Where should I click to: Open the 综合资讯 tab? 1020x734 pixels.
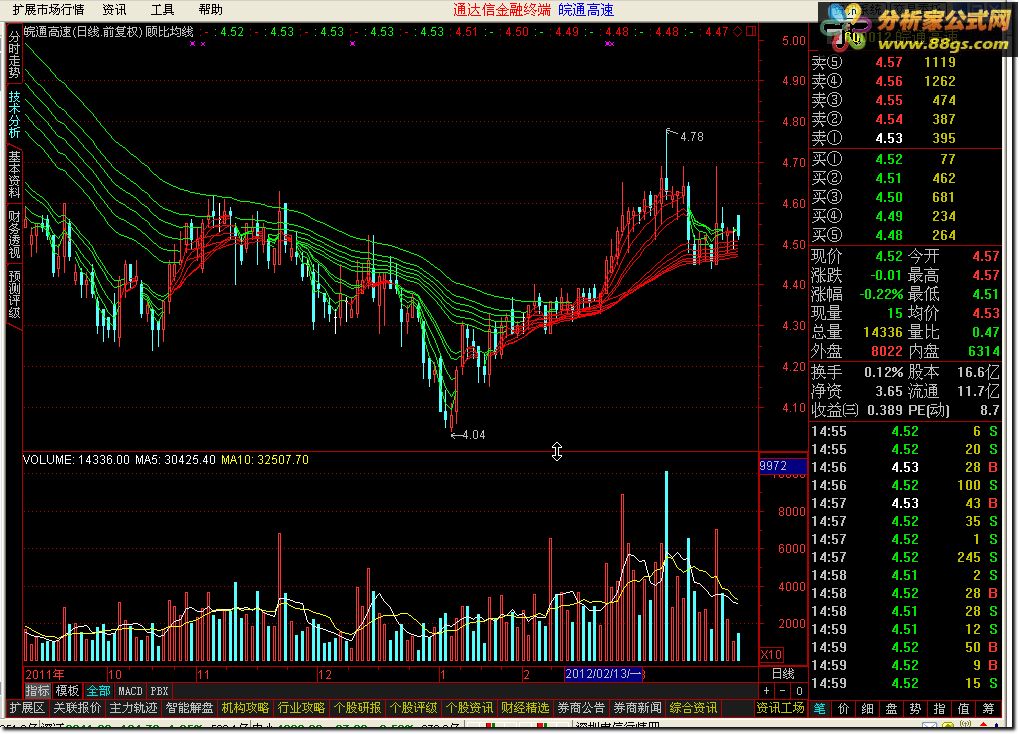[693, 708]
